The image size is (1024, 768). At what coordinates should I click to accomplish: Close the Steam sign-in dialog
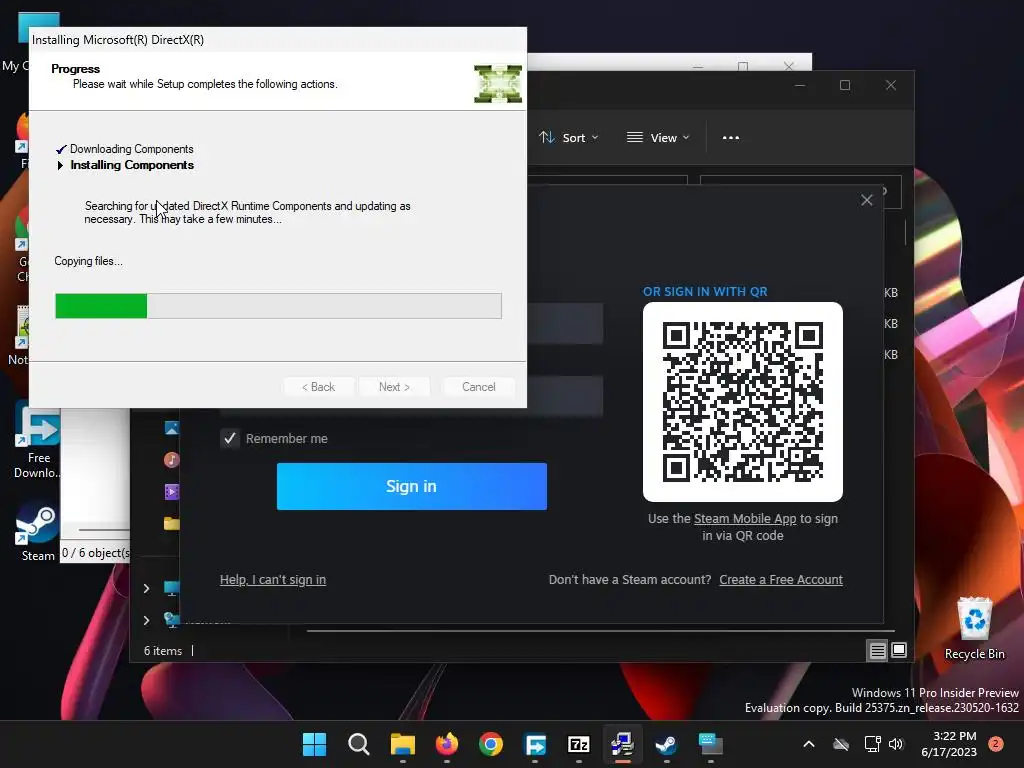click(867, 200)
